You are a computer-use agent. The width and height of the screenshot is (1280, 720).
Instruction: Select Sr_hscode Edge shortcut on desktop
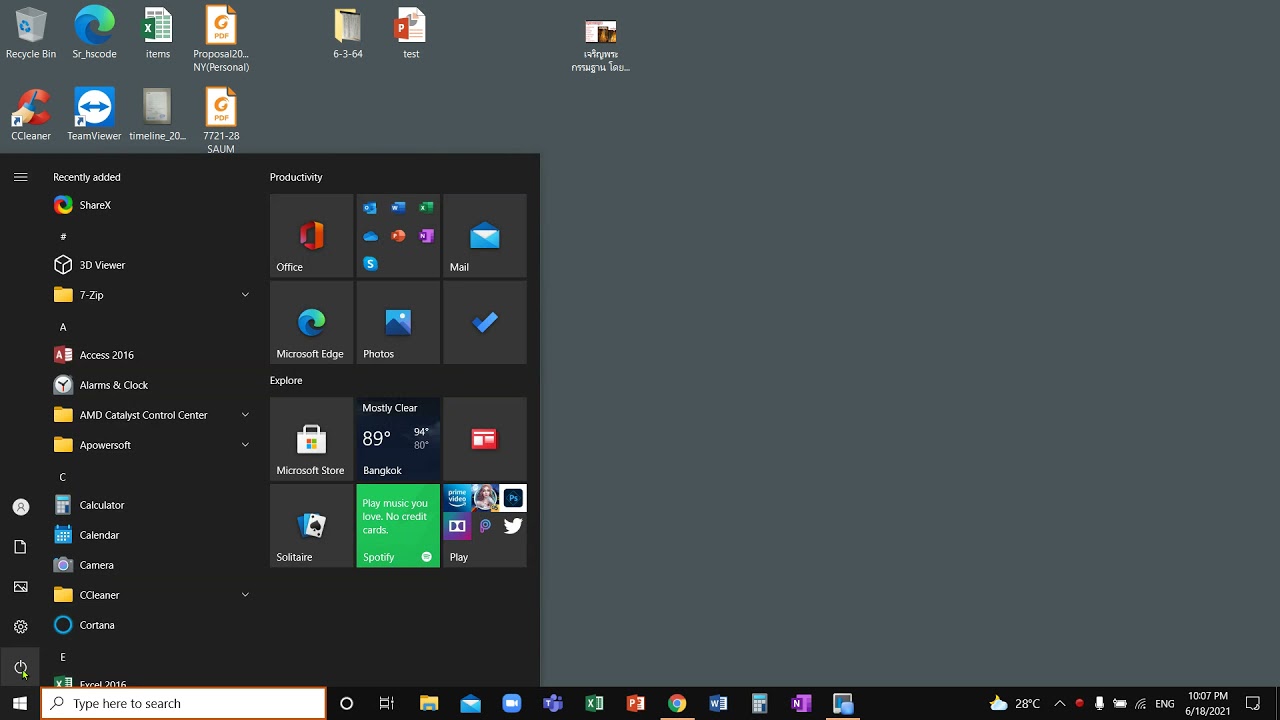point(94,33)
